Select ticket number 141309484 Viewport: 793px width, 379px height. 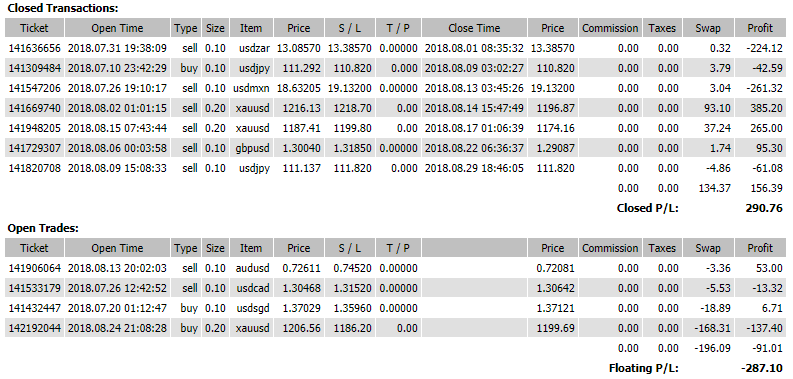tap(34, 68)
